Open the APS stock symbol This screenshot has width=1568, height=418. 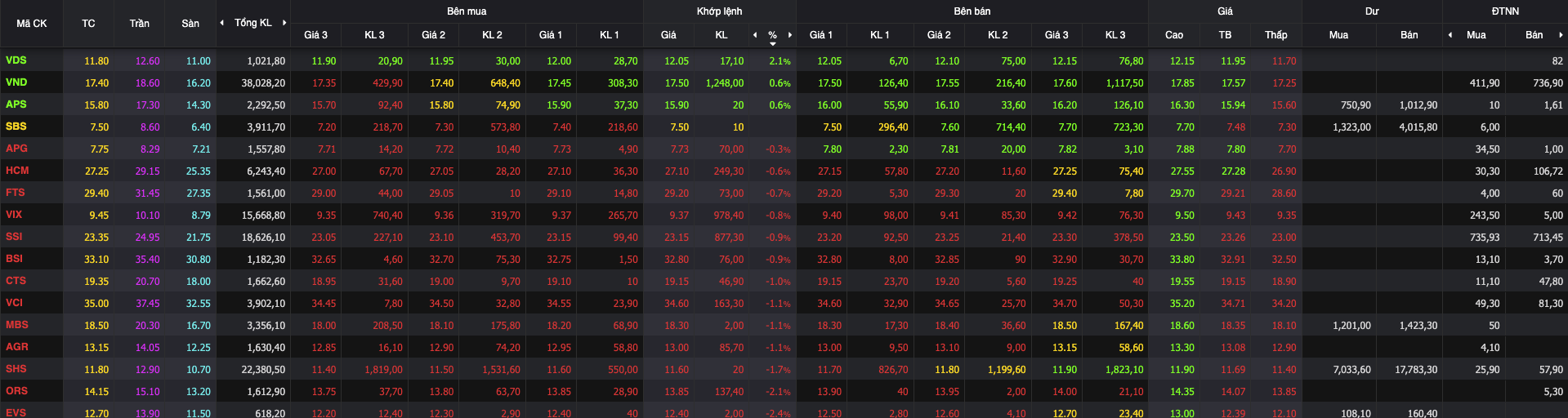click(16, 104)
